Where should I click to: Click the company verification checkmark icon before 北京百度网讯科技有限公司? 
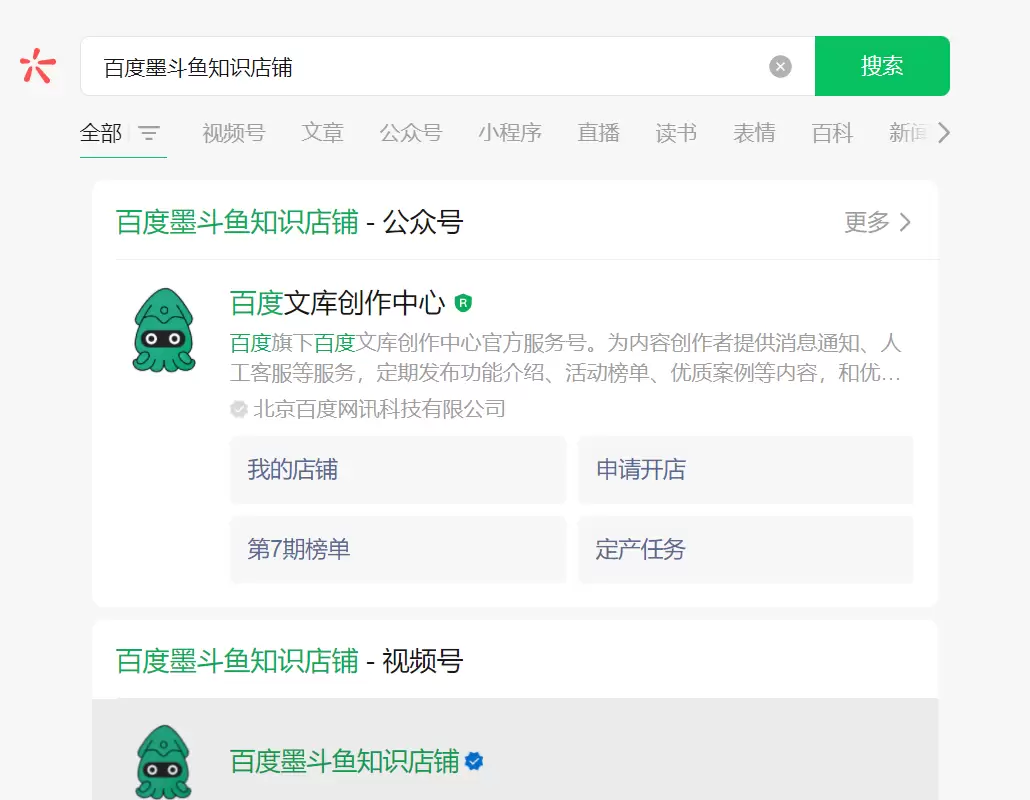point(238,408)
